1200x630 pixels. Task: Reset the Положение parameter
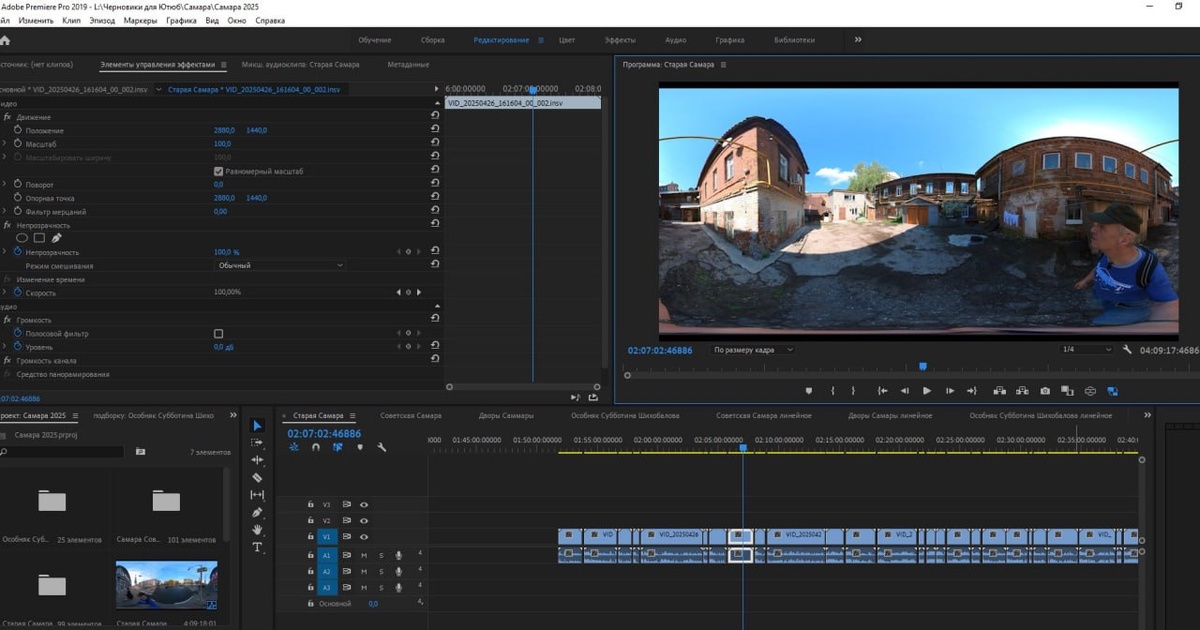(x=435, y=130)
